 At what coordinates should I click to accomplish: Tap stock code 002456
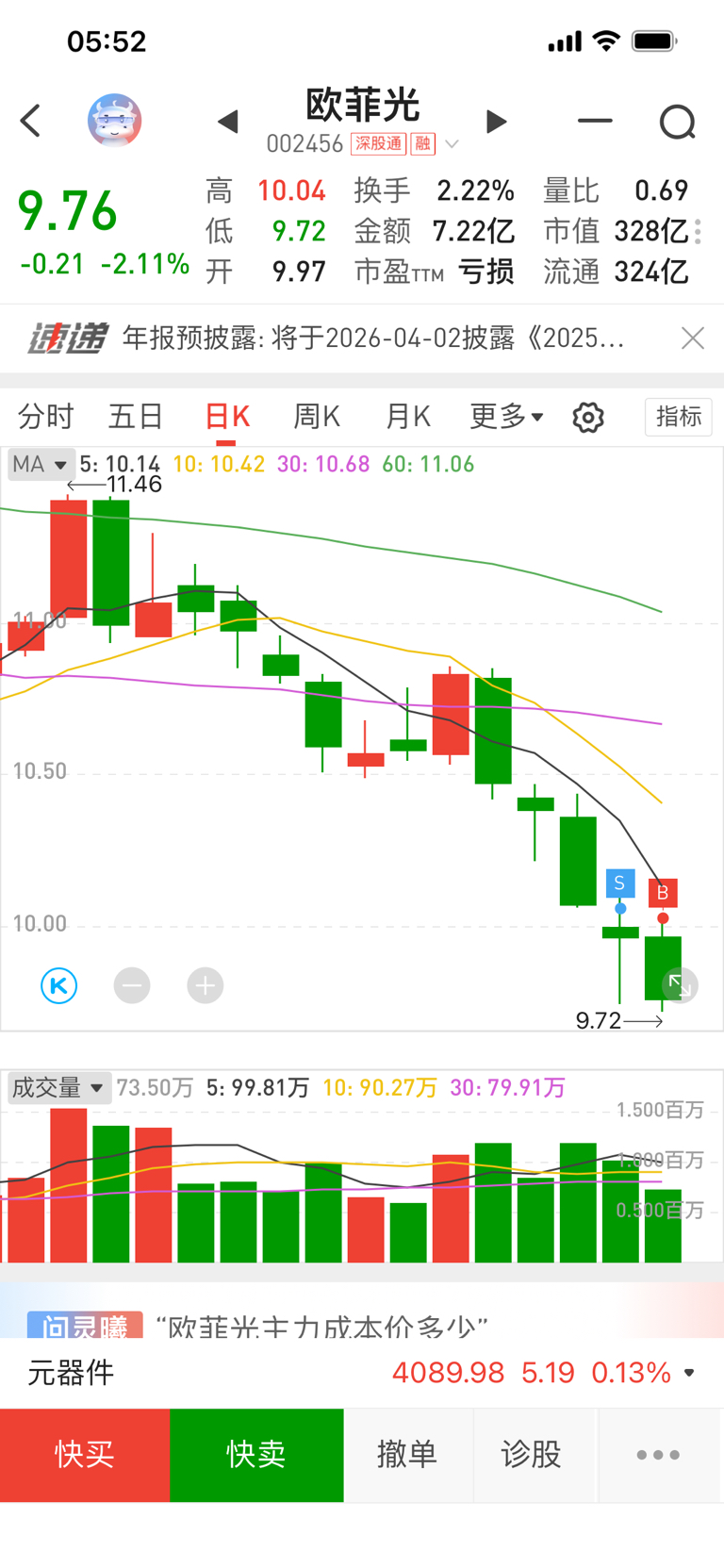pos(304,143)
